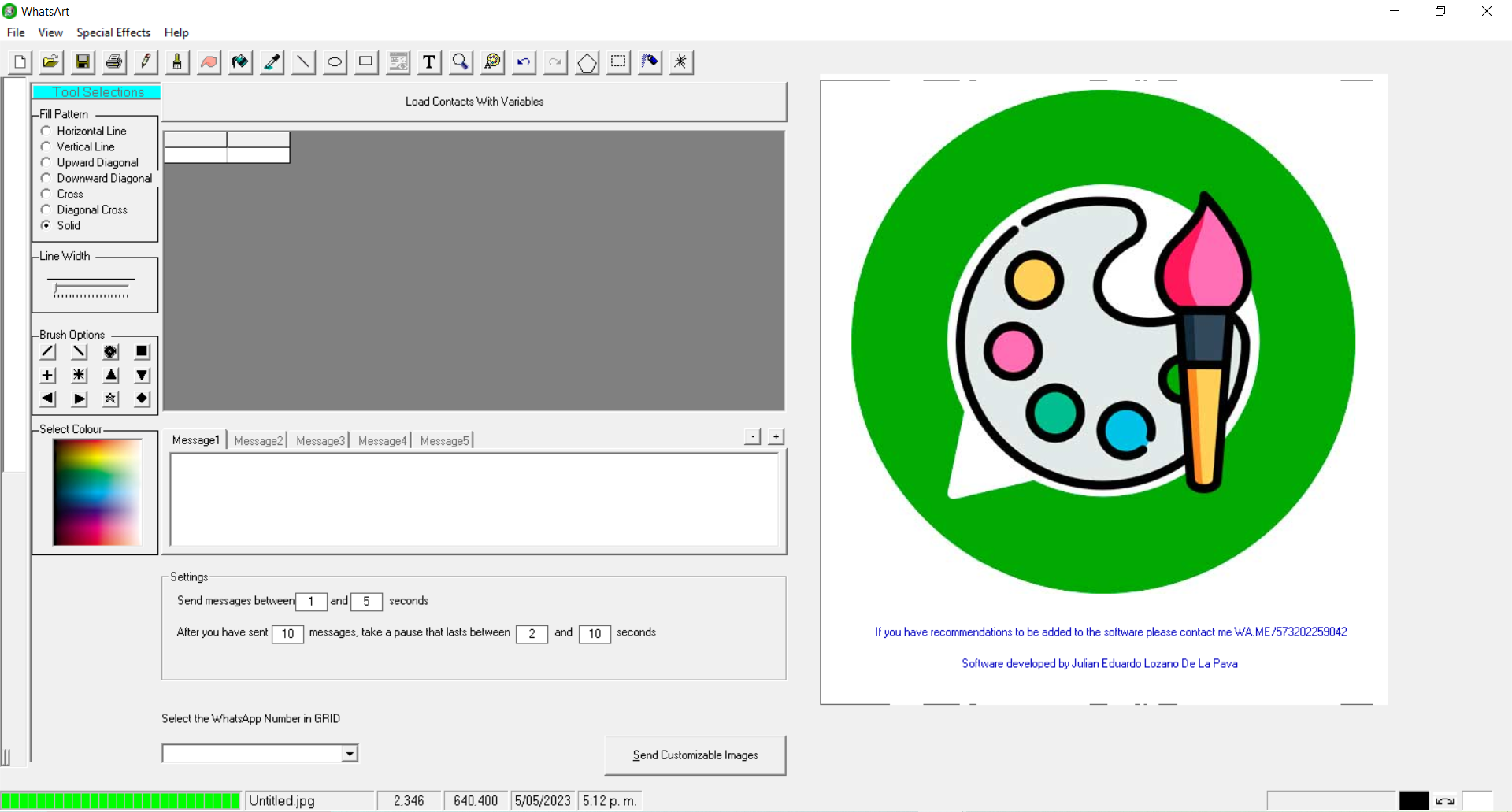Select the Line drawing tool
1512x812 pixels.
[x=303, y=62]
